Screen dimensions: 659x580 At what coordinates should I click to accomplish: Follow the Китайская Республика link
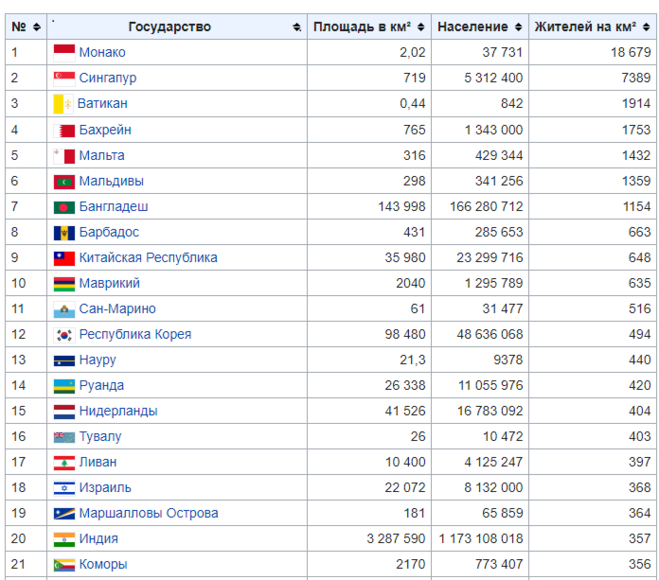[x=148, y=258]
